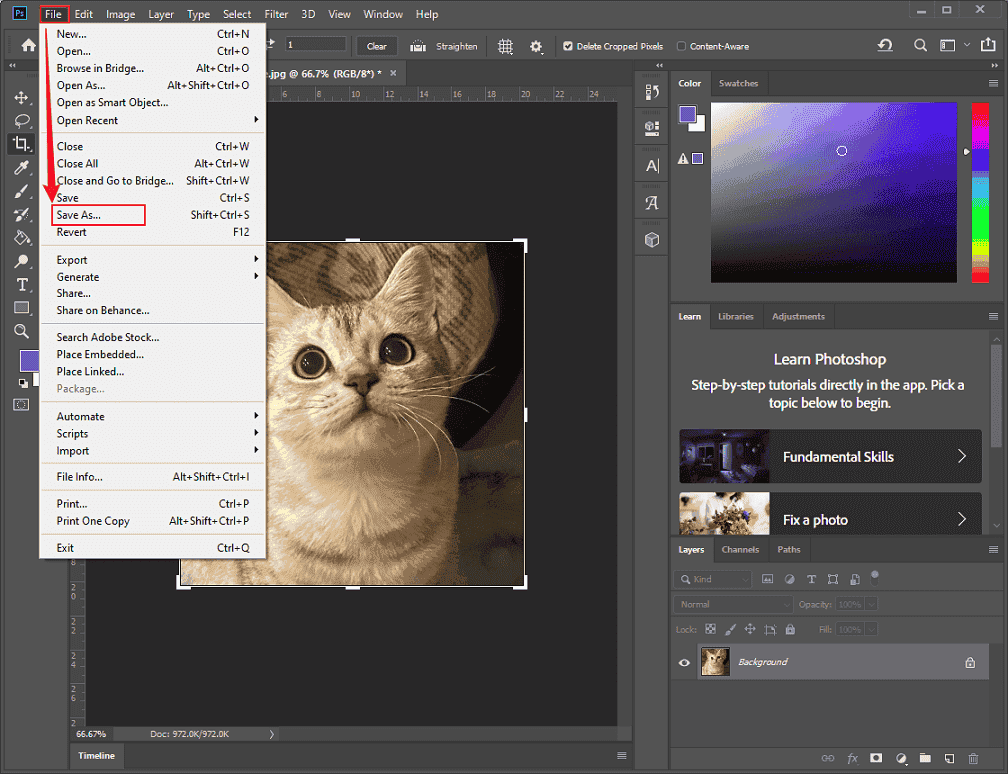This screenshot has width=1008, height=774.
Task: Select the Horizontal Type tool
Action: (x=22, y=285)
